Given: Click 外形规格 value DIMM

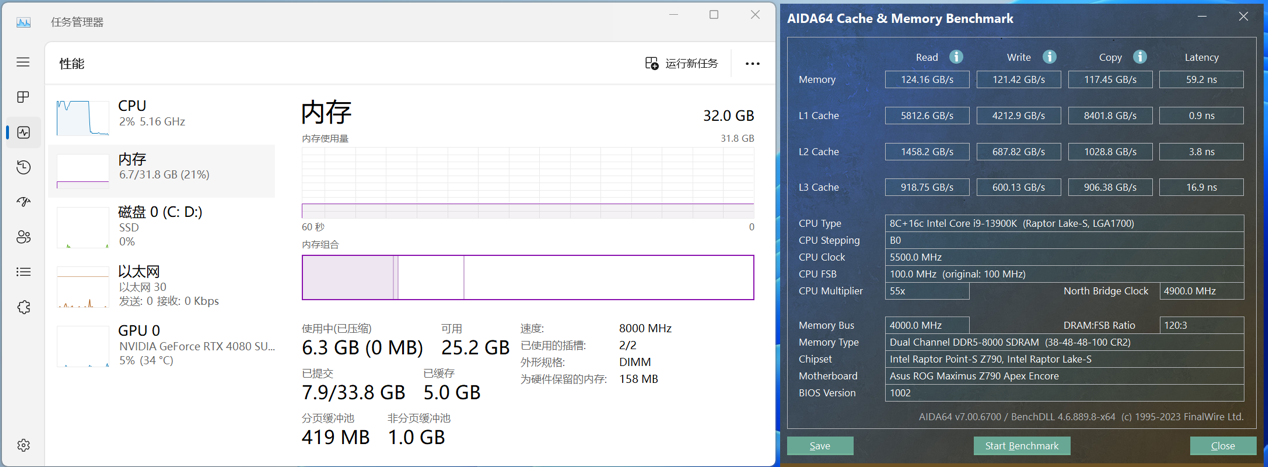Looking at the screenshot, I should [635, 362].
